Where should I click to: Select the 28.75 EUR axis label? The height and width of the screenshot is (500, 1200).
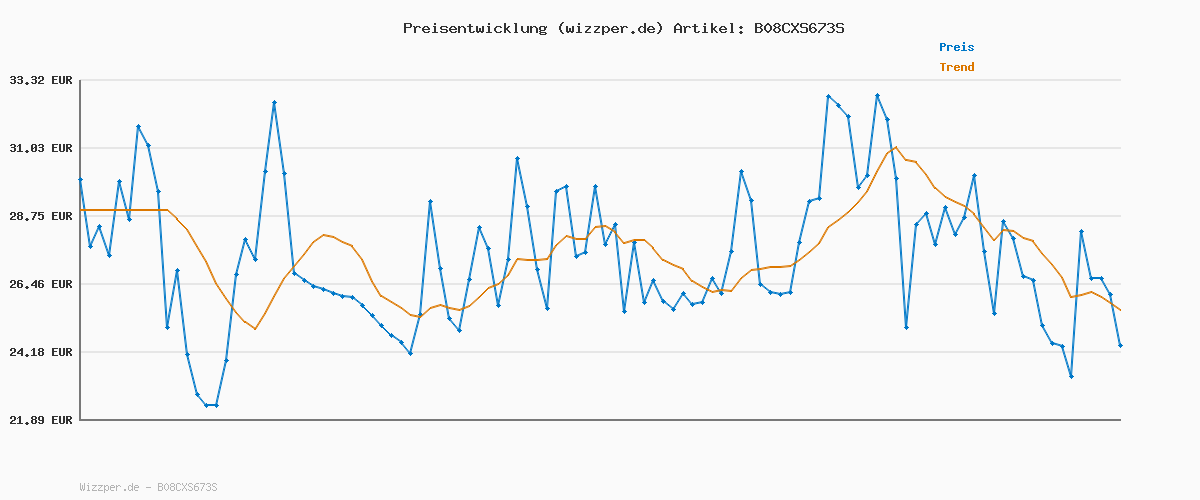pos(41,216)
